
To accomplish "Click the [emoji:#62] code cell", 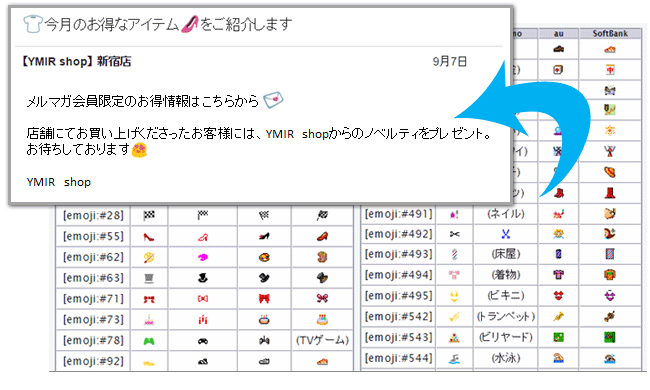I will pyautogui.click(x=93, y=257).
